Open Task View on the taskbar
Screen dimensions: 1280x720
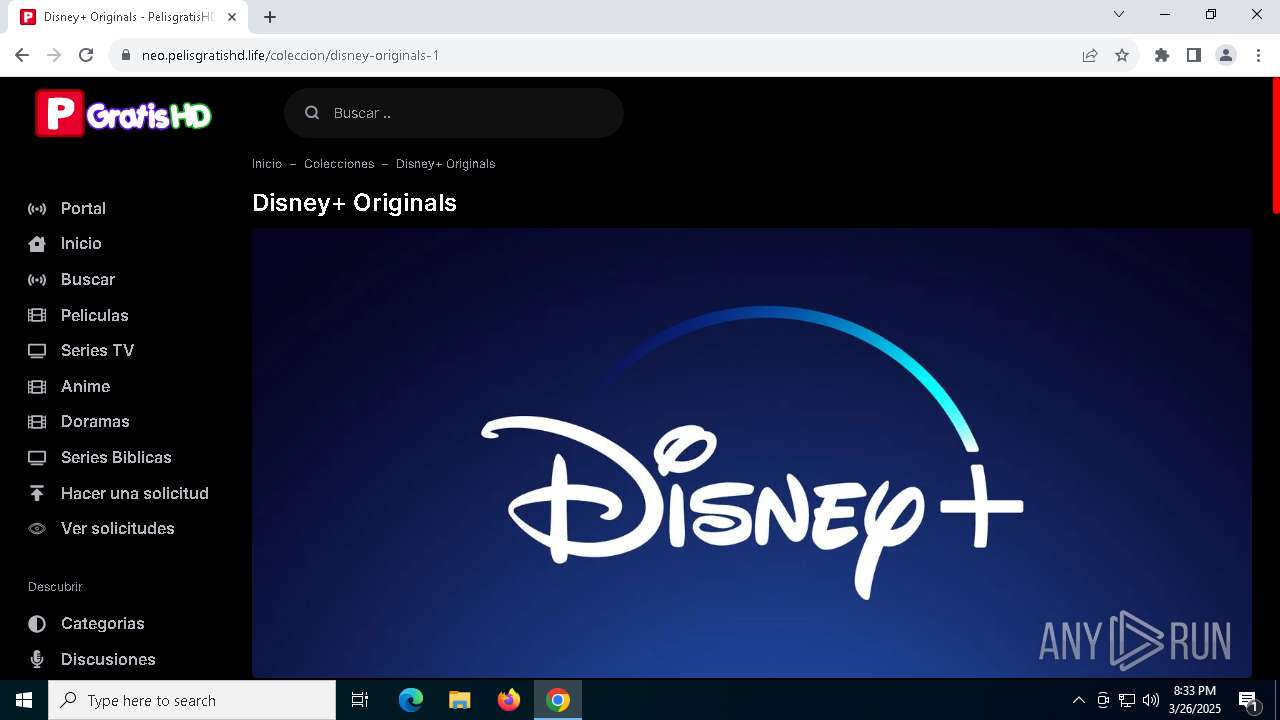click(360, 700)
